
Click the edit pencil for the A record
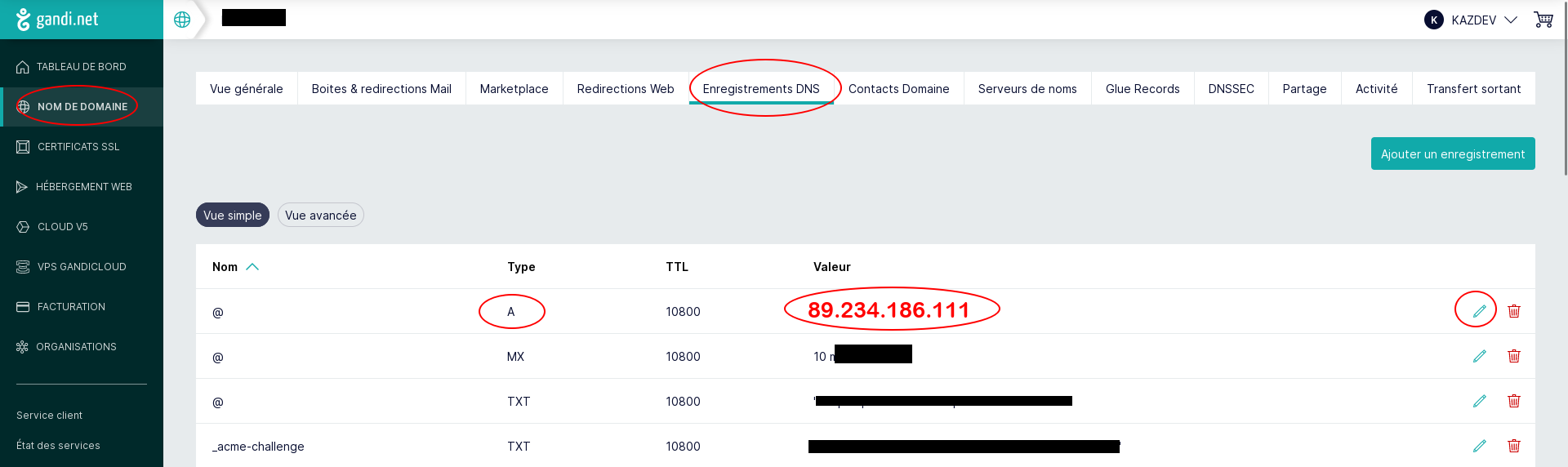pos(1479,311)
